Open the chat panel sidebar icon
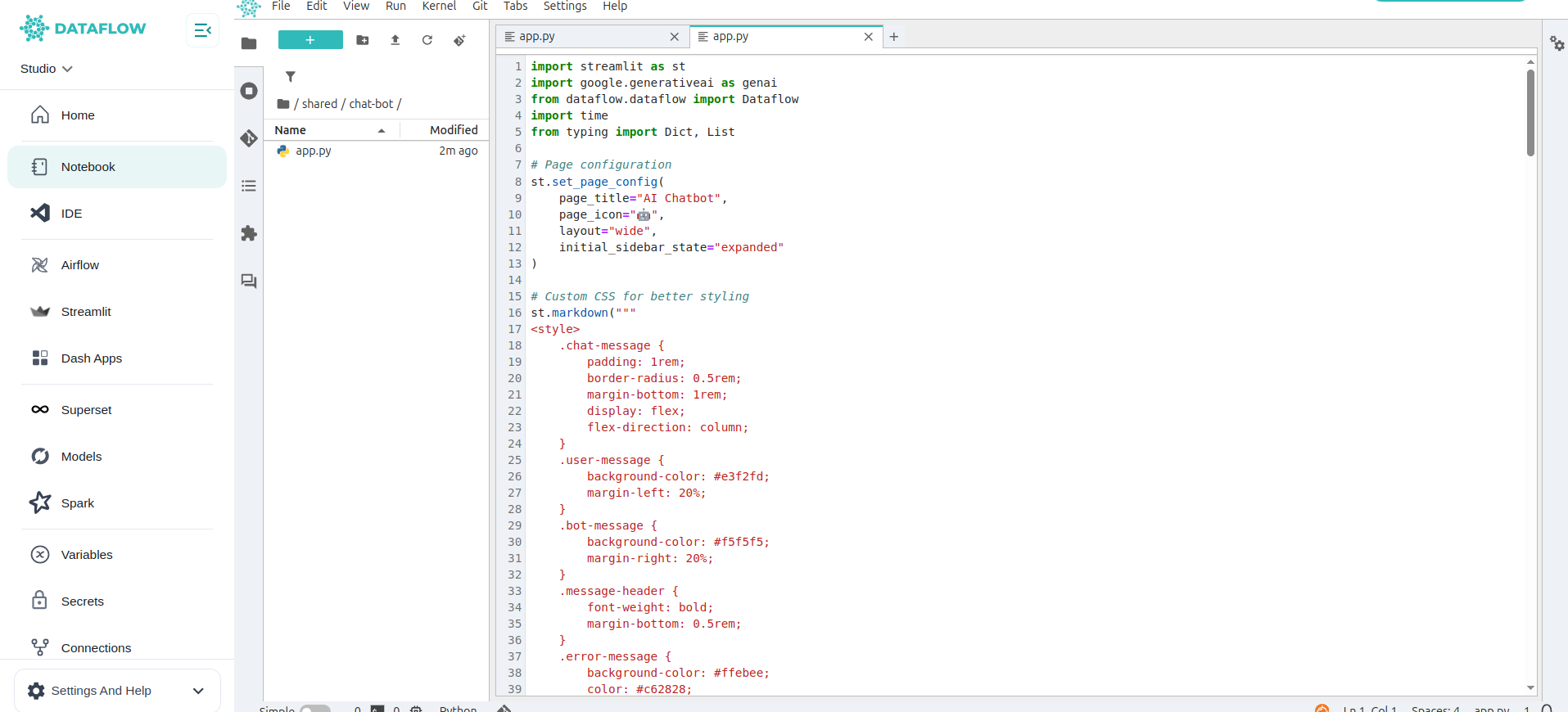This screenshot has height=712, width=1568. (x=249, y=281)
